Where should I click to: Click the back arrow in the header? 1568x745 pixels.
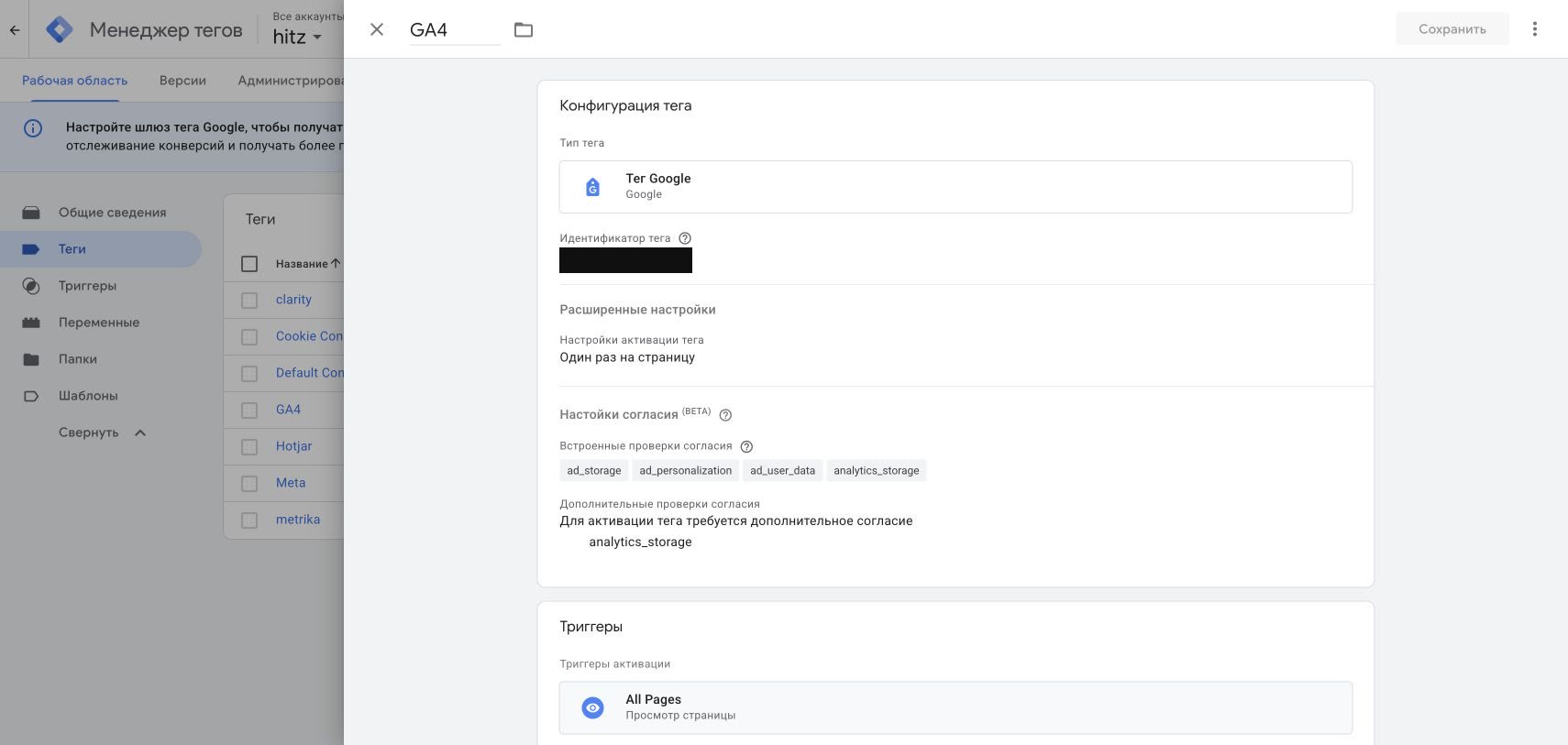[x=15, y=29]
